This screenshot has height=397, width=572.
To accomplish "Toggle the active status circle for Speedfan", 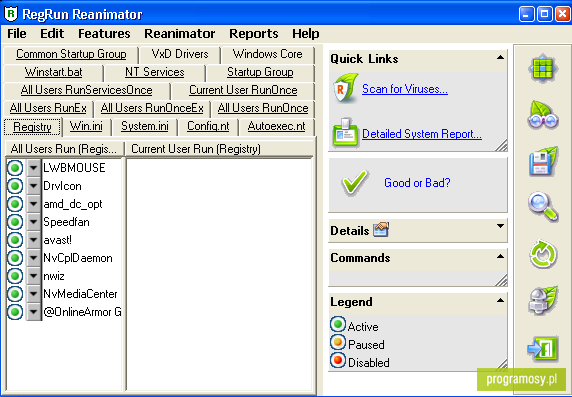I will [x=15, y=222].
